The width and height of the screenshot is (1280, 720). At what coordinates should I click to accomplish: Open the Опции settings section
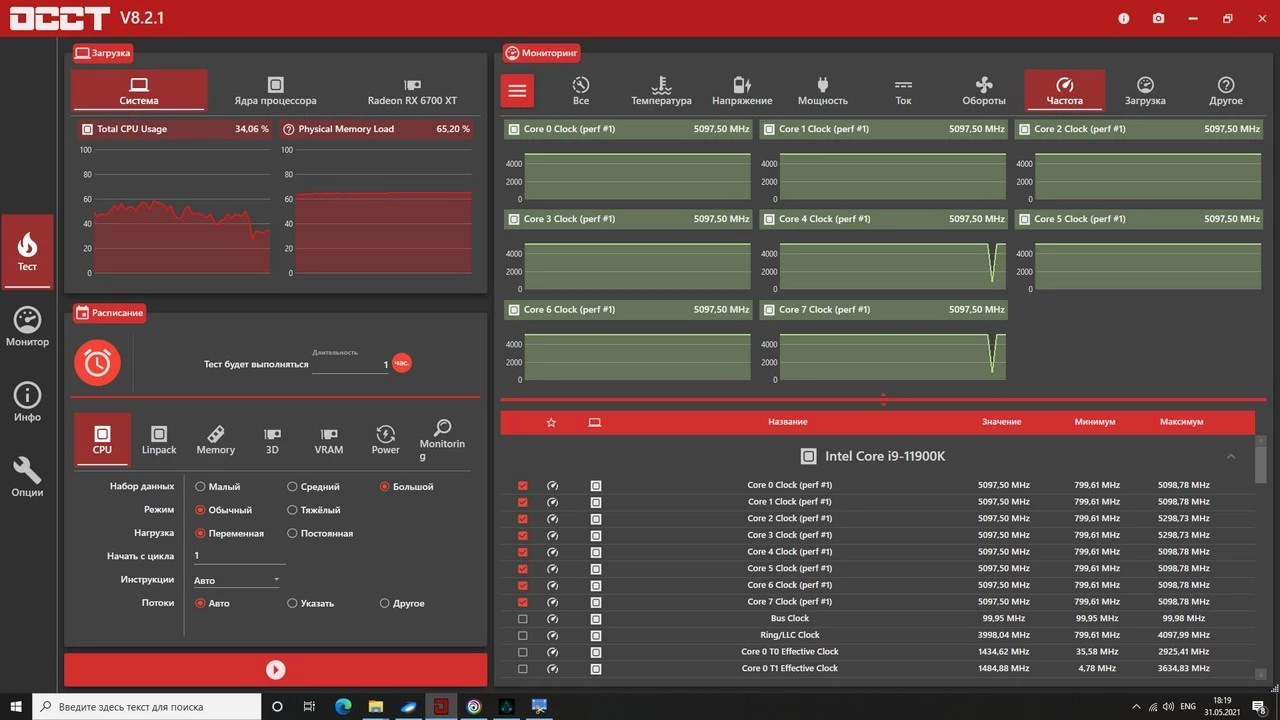coord(27,477)
